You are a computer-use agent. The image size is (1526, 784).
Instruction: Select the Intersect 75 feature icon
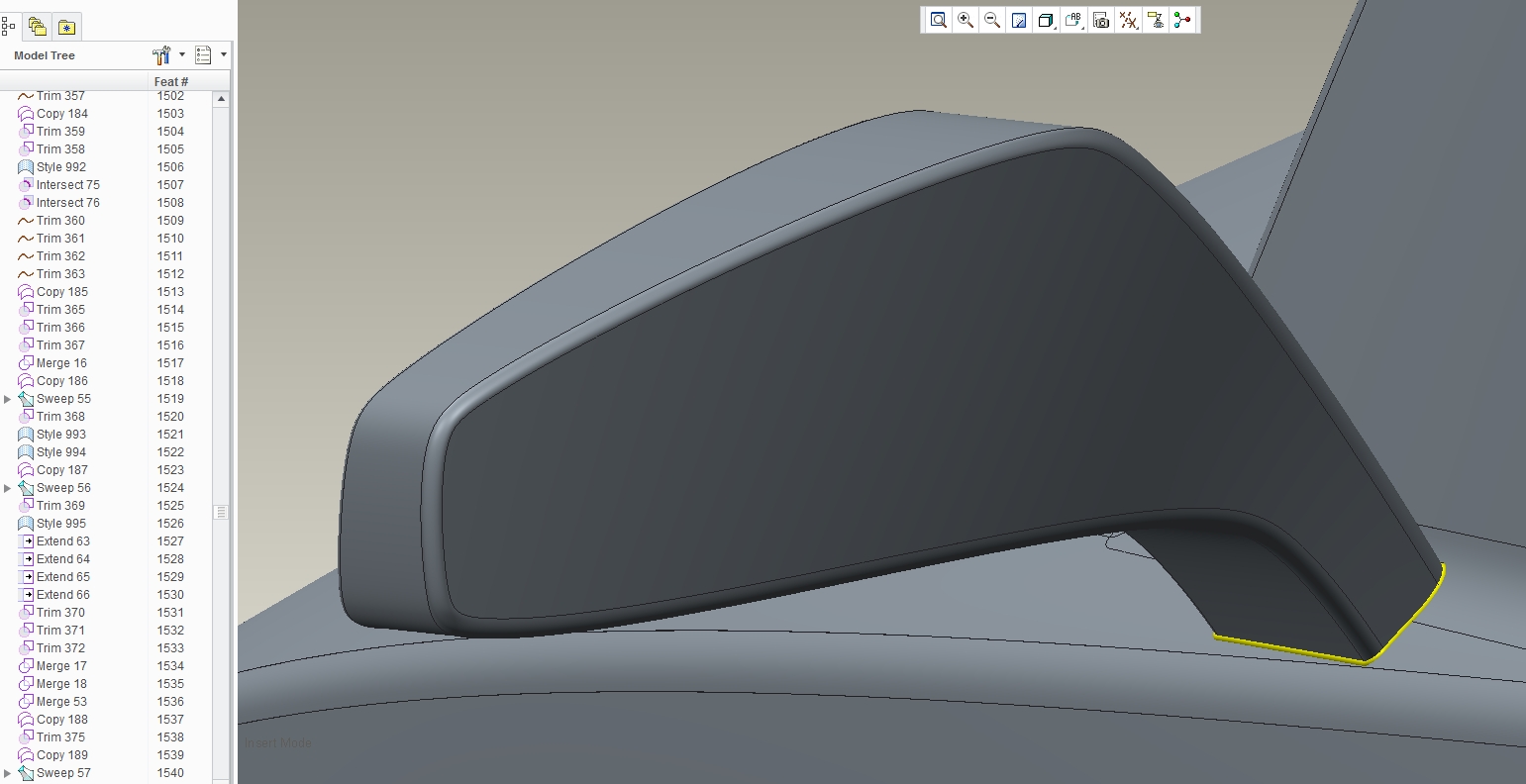[x=26, y=185]
